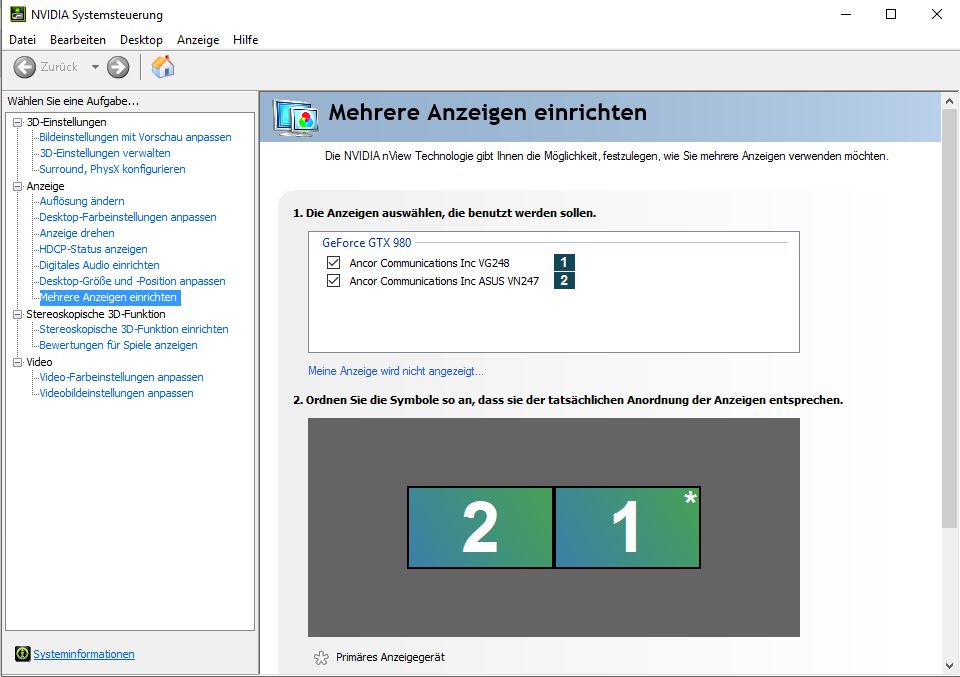Image resolution: width=960 pixels, height=677 pixels.
Task: Collapse the Video tree node
Action: (17, 362)
